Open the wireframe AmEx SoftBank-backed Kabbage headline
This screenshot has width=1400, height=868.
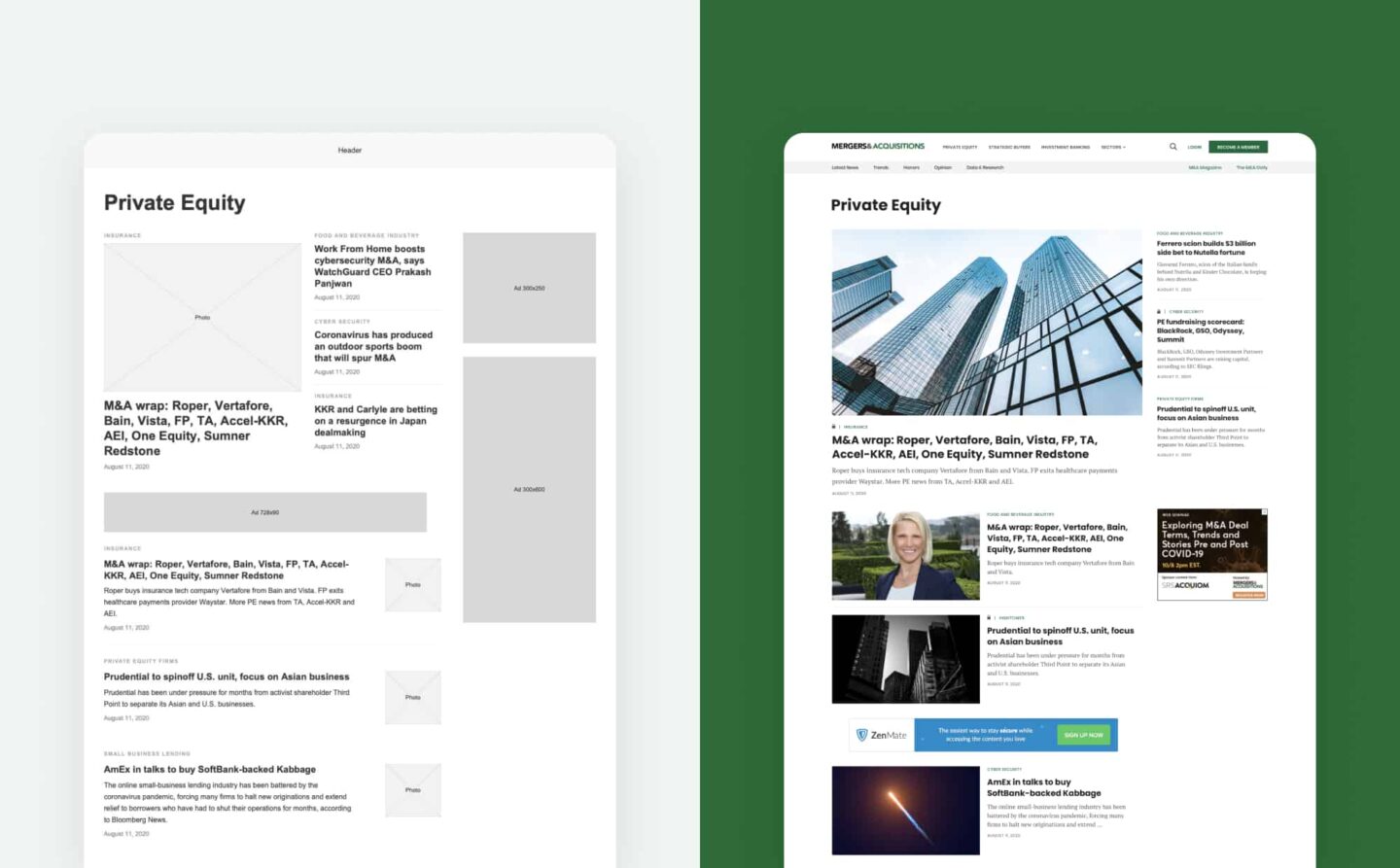(209, 769)
